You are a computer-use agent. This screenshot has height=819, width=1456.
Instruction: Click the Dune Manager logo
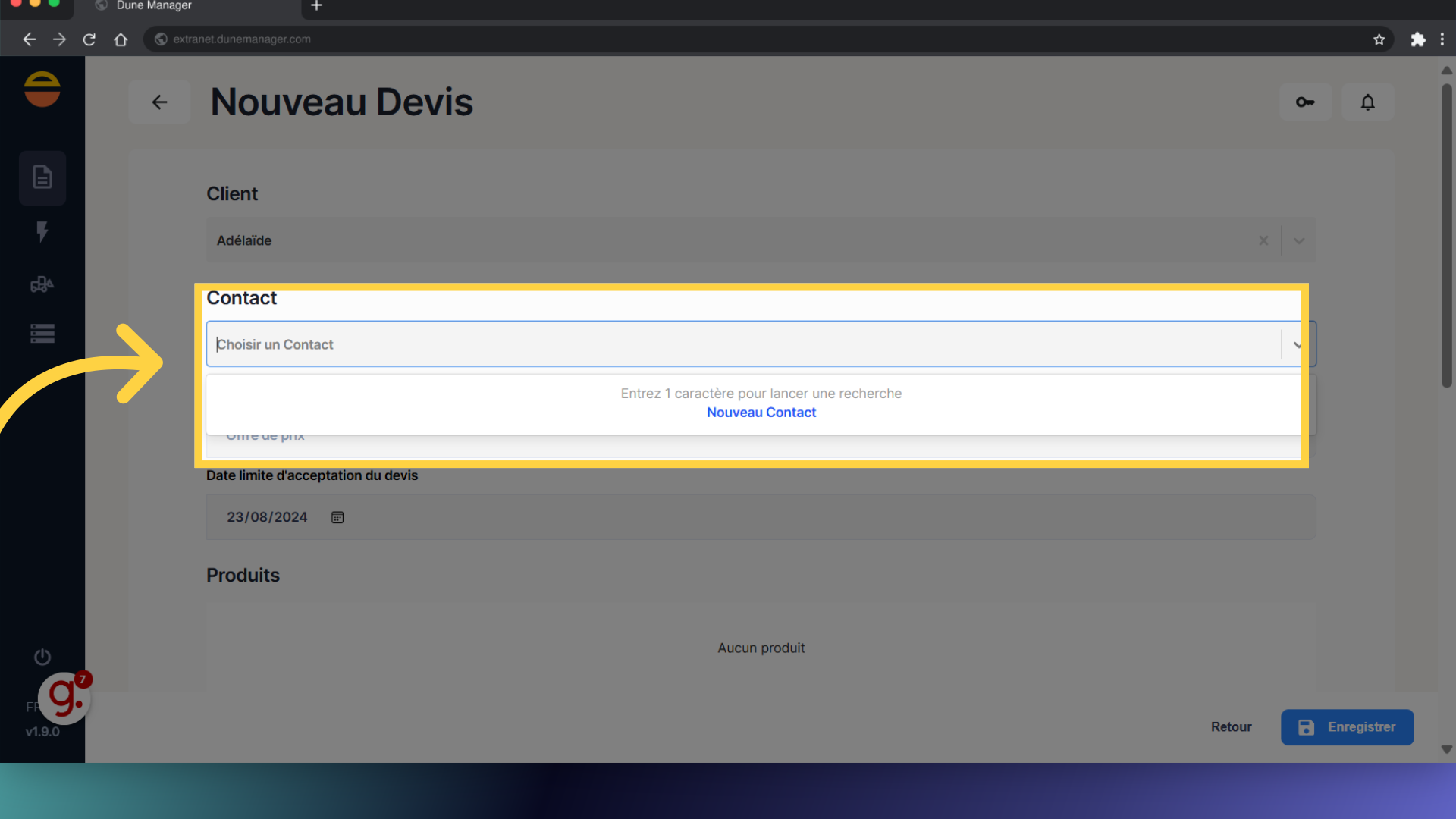42,89
